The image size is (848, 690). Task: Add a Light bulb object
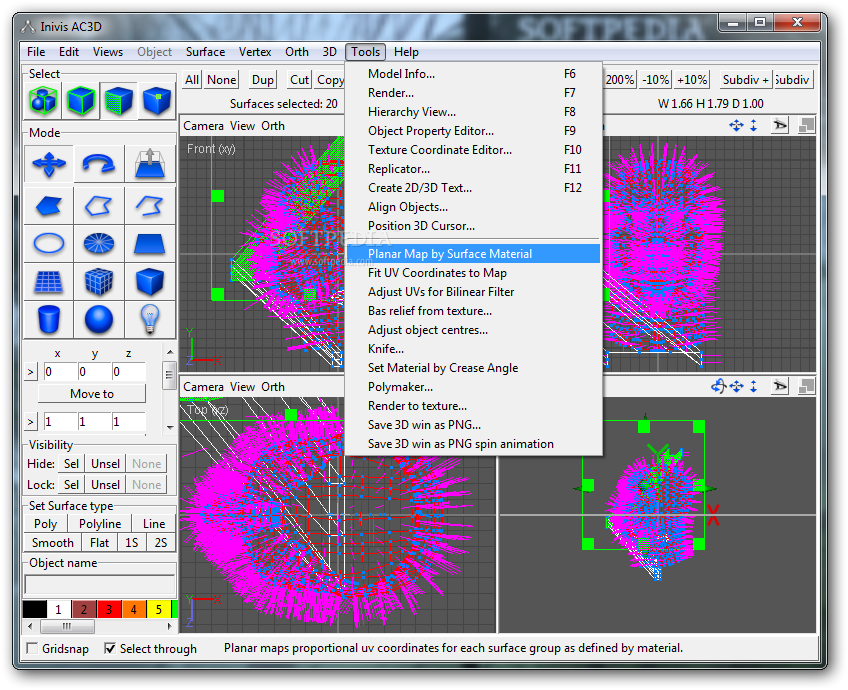[150, 320]
